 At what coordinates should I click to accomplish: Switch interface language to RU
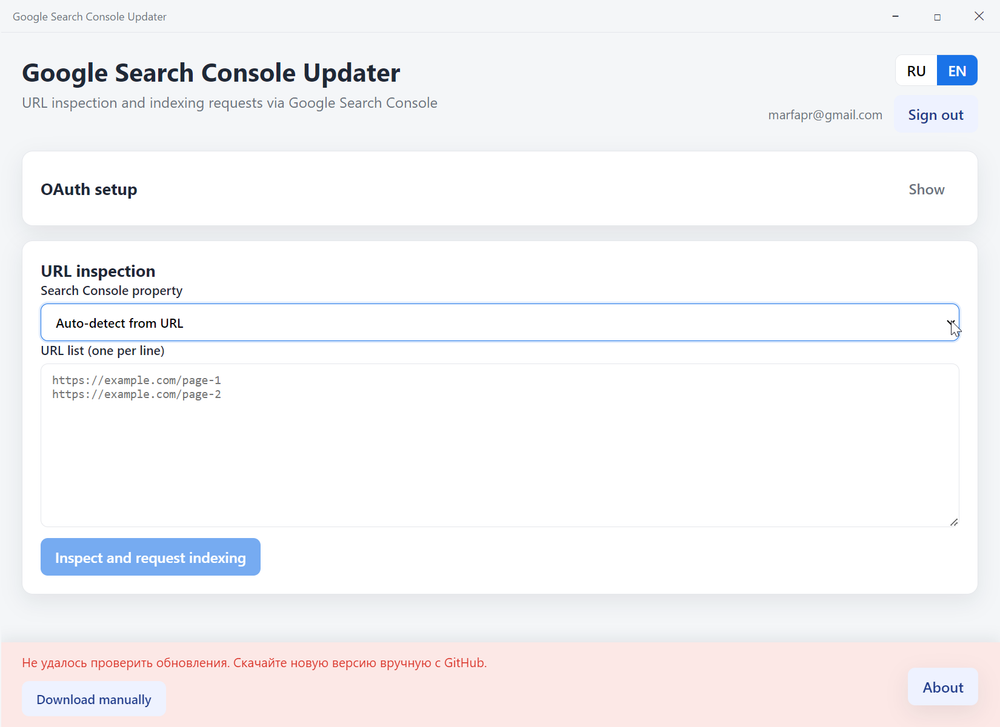click(916, 71)
